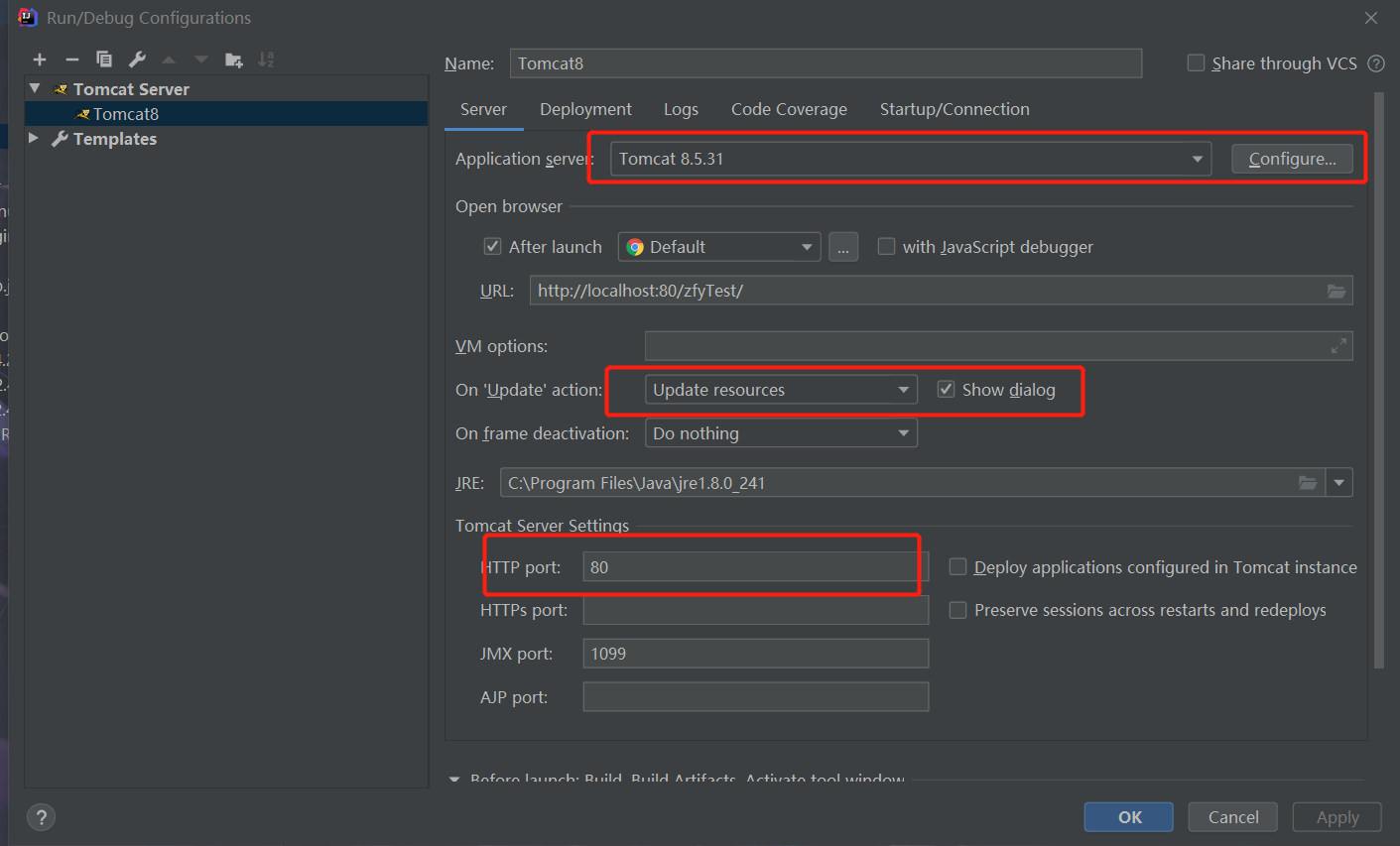
Task: Remove configuration with minus icon
Action: pos(71,60)
